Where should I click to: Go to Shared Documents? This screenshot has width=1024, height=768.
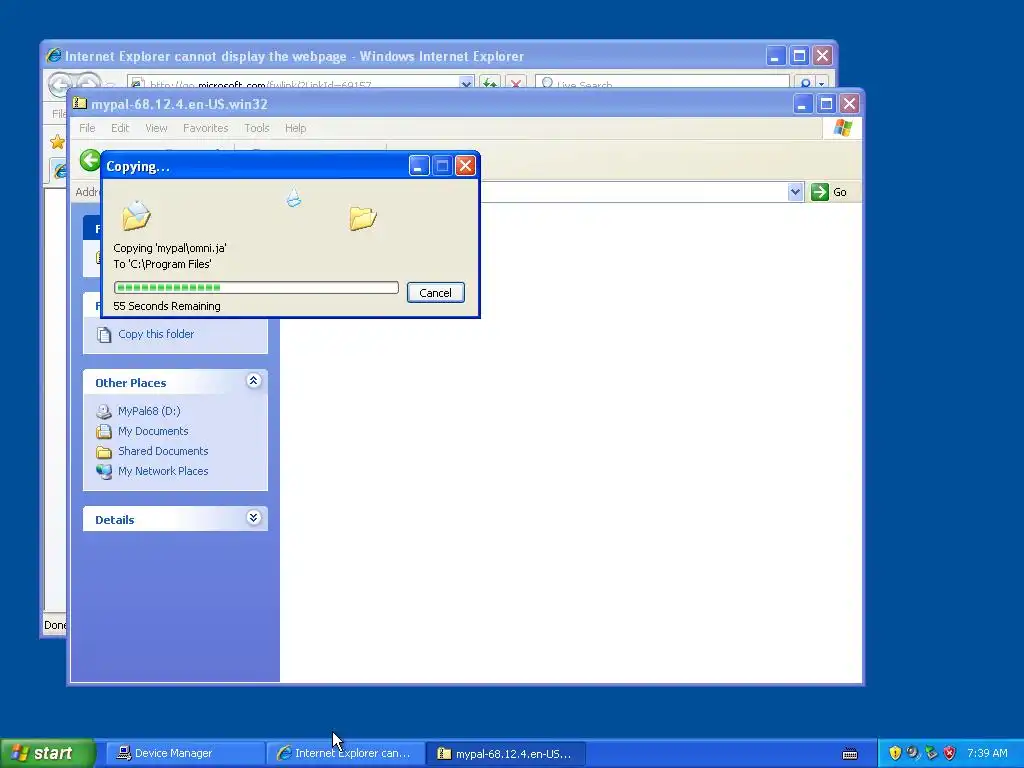point(163,451)
